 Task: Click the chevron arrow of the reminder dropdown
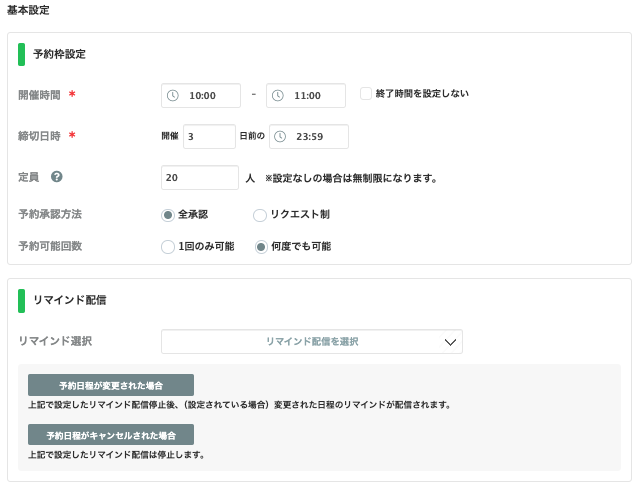coord(449,342)
